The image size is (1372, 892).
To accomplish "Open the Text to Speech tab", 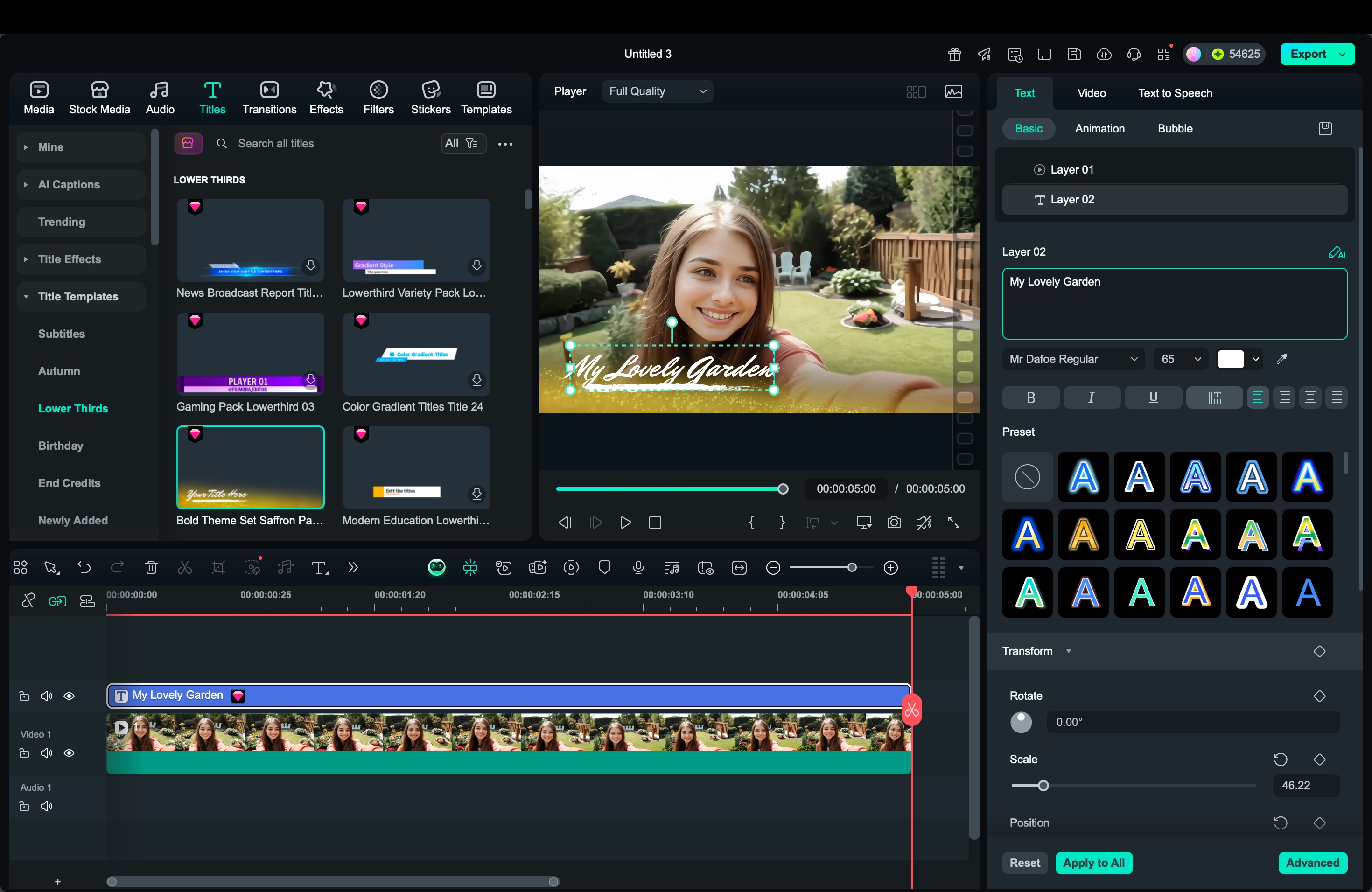I will (1174, 93).
